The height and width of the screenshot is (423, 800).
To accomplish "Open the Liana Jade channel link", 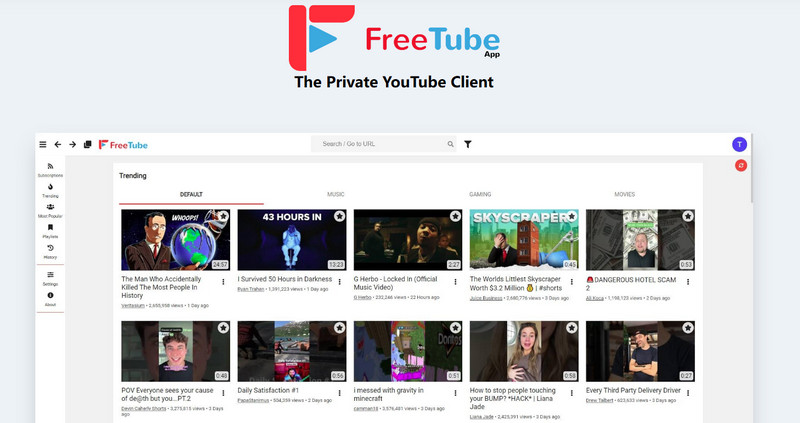I will [x=482, y=417].
